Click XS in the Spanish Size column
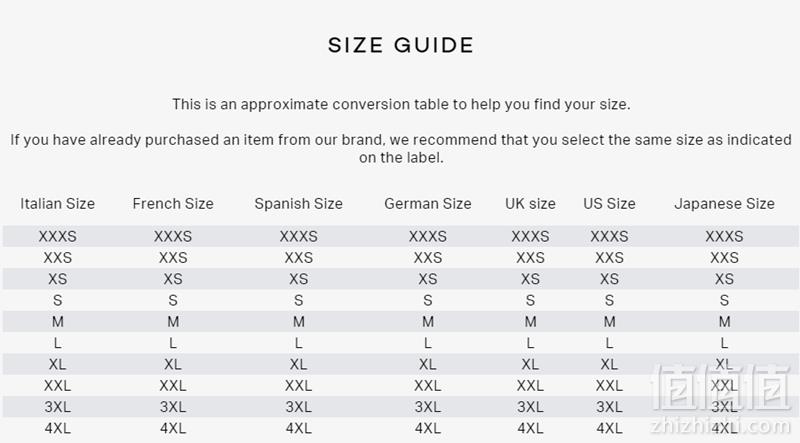The image size is (800, 443). tap(298, 279)
